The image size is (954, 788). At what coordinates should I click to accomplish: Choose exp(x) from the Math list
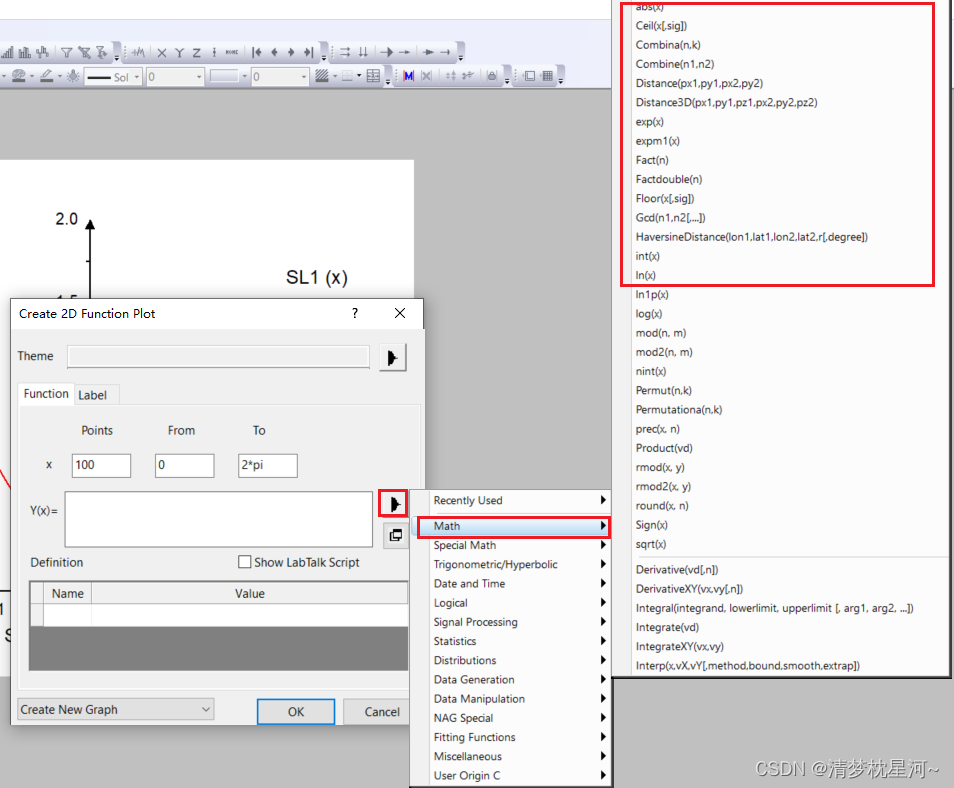click(649, 122)
